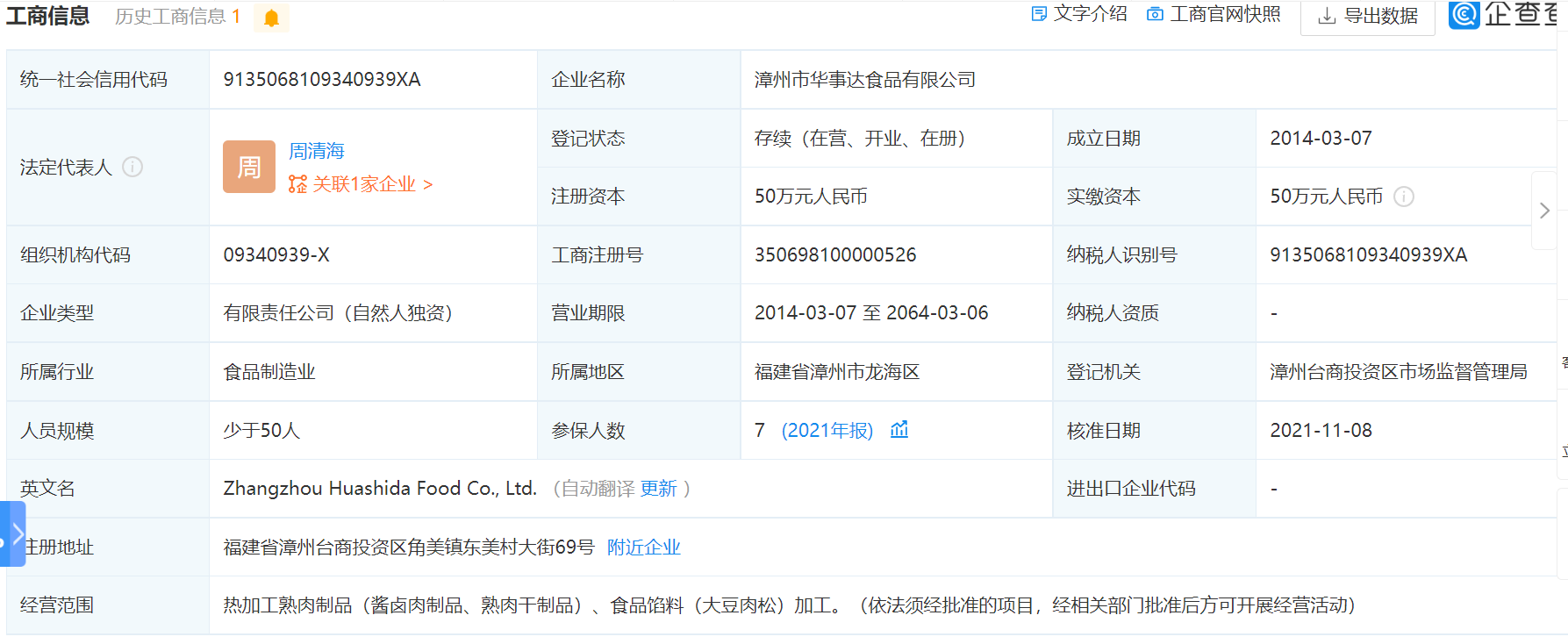1568x644 pixels.
Task: Click the 核准日期 label cell
Action: (1154, 431)
